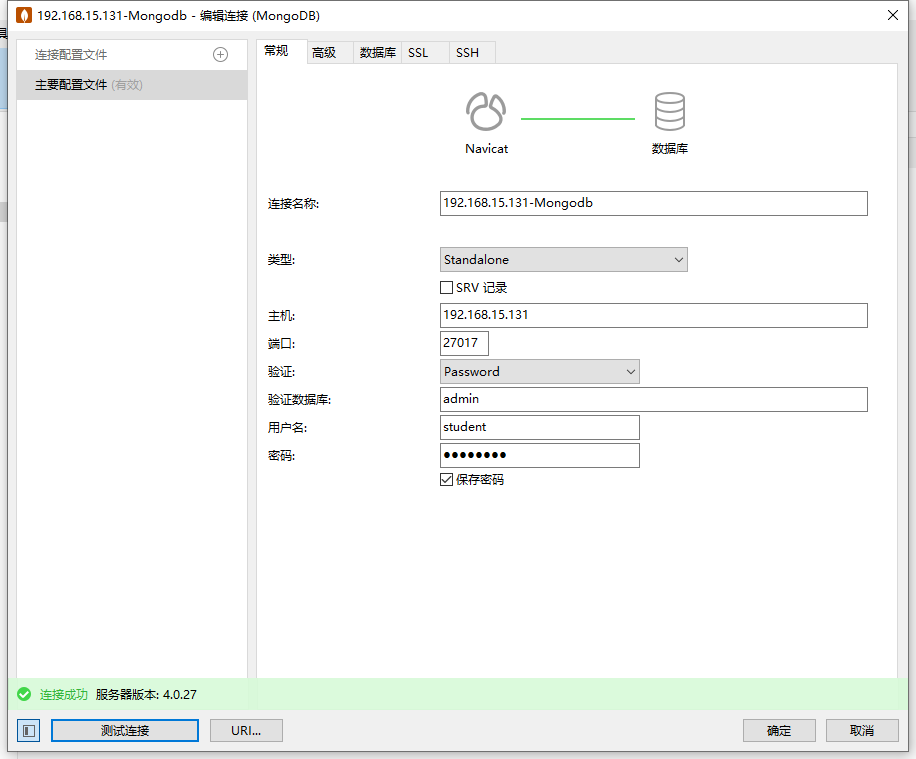Image resolution: width=916 pixels, height=759 pixels.
Task: Click the 连接成功 status text
Action: (64, 695)
